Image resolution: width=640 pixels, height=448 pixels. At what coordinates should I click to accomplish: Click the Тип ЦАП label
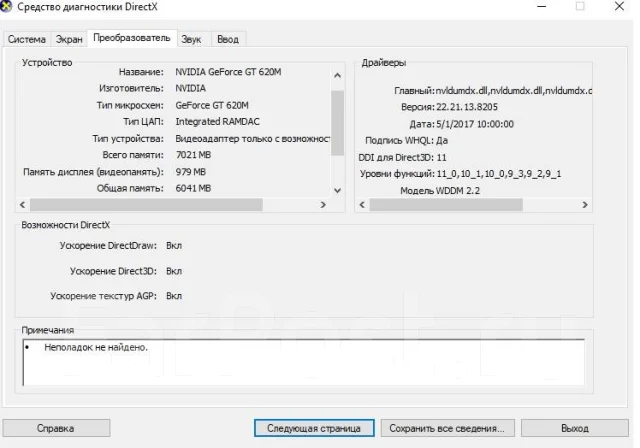[143, 122]
